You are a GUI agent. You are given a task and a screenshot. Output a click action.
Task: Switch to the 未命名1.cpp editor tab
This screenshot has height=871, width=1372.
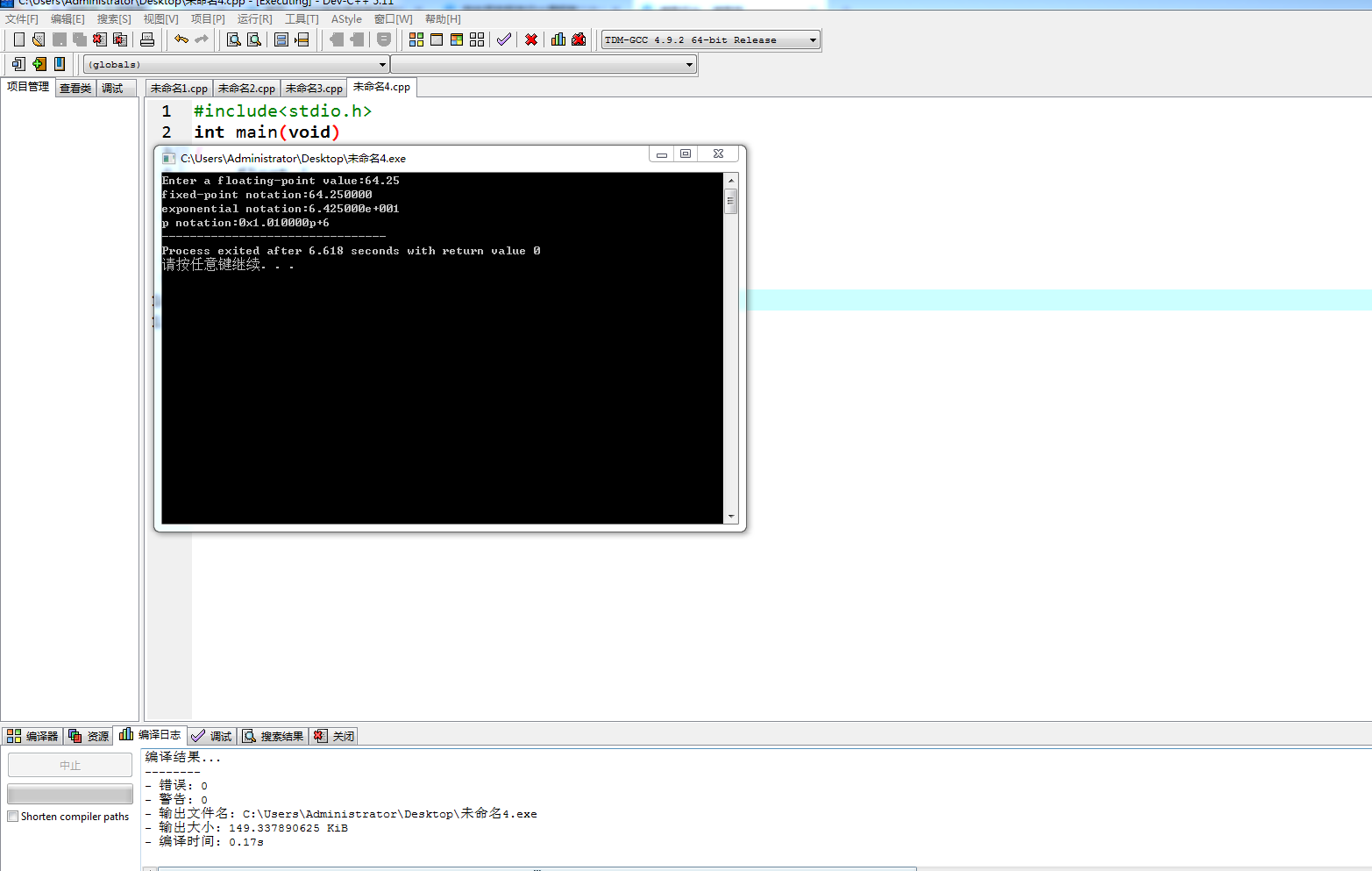[179, 88]
